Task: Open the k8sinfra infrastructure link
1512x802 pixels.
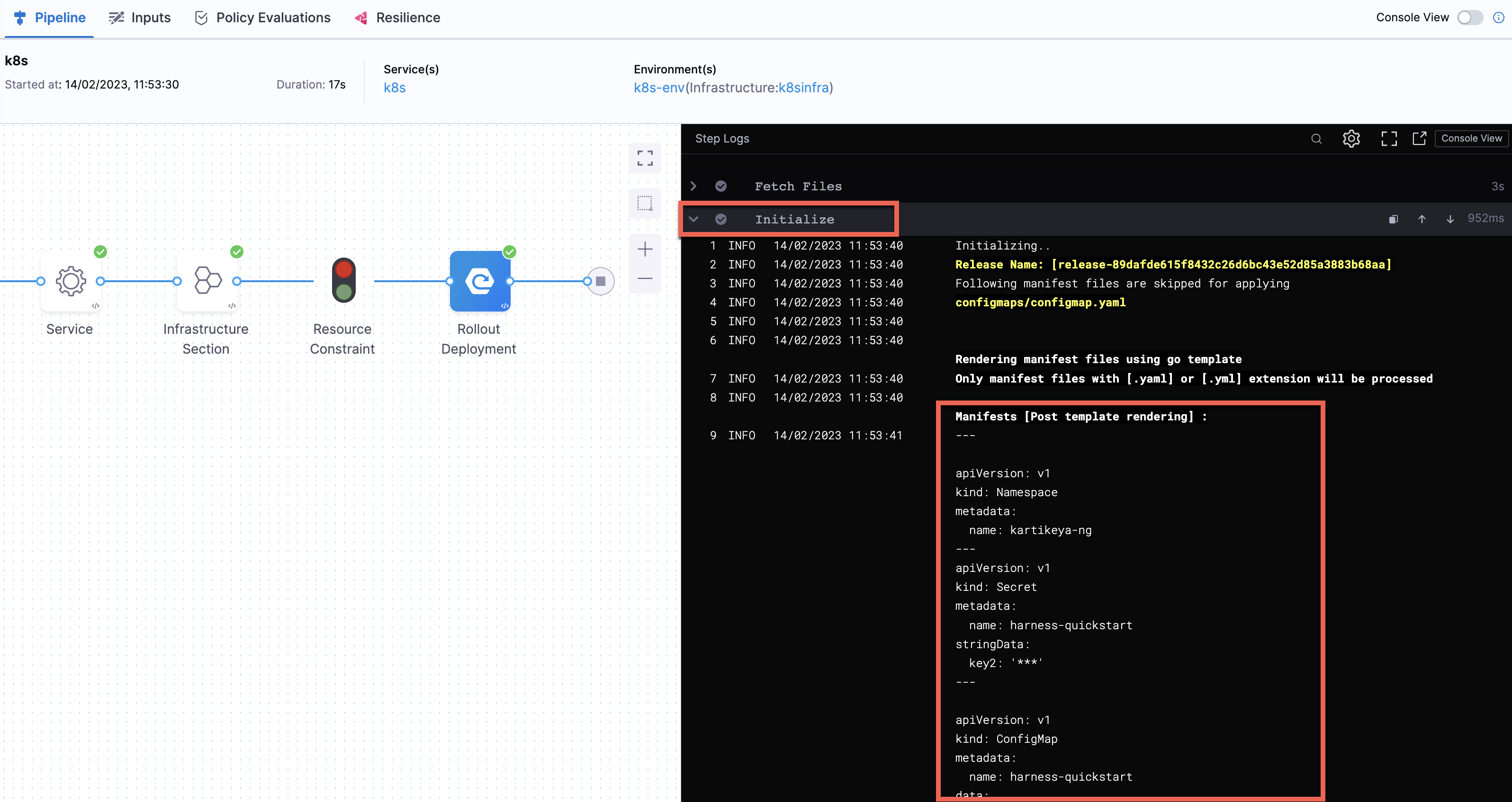Action: click(x=803, y=88)
